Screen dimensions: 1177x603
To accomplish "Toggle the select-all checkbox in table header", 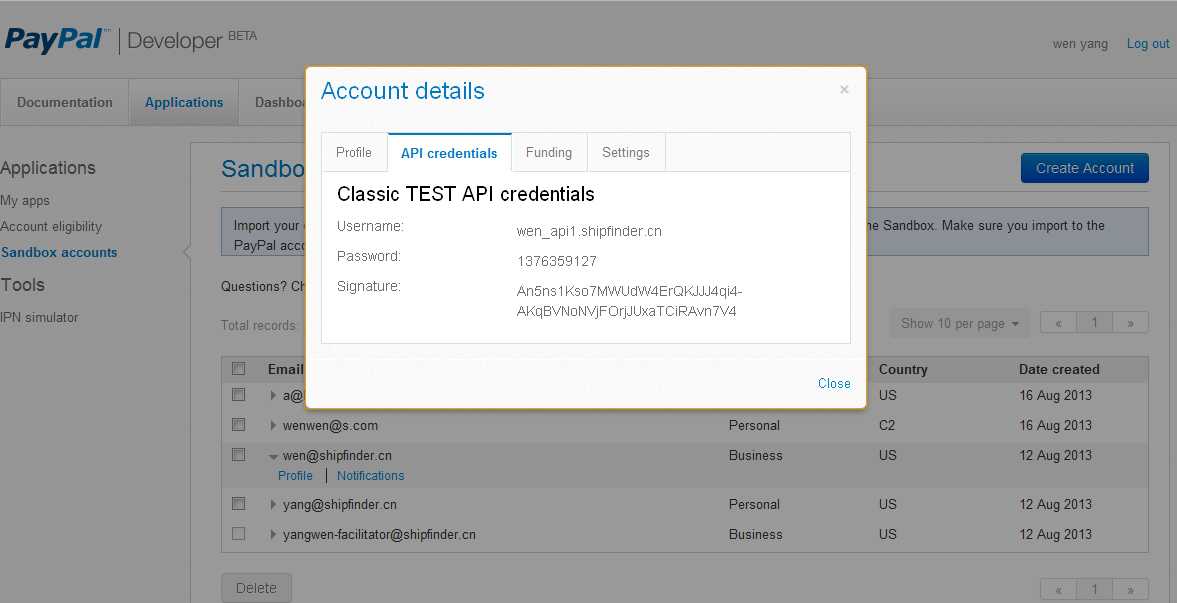I will click(x=238, y=369).
